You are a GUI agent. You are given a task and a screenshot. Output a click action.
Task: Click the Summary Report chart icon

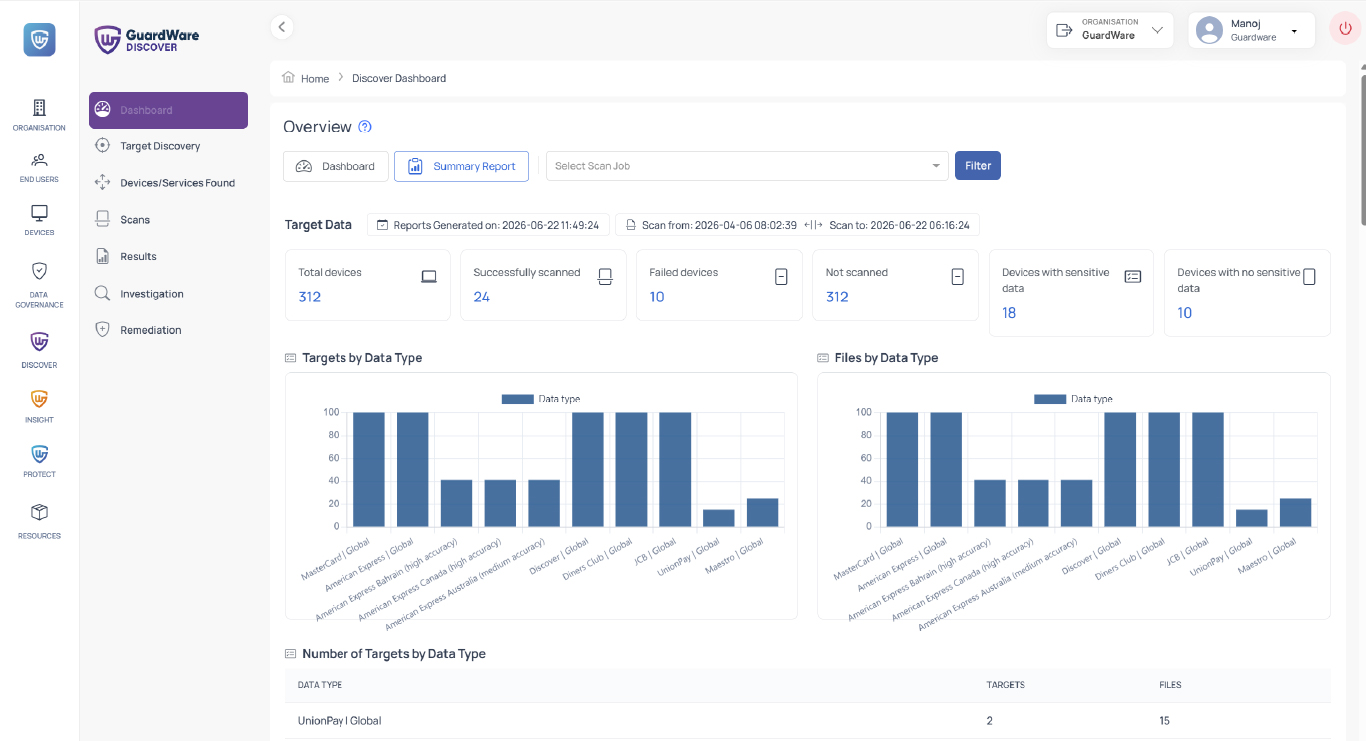[415, 166]
